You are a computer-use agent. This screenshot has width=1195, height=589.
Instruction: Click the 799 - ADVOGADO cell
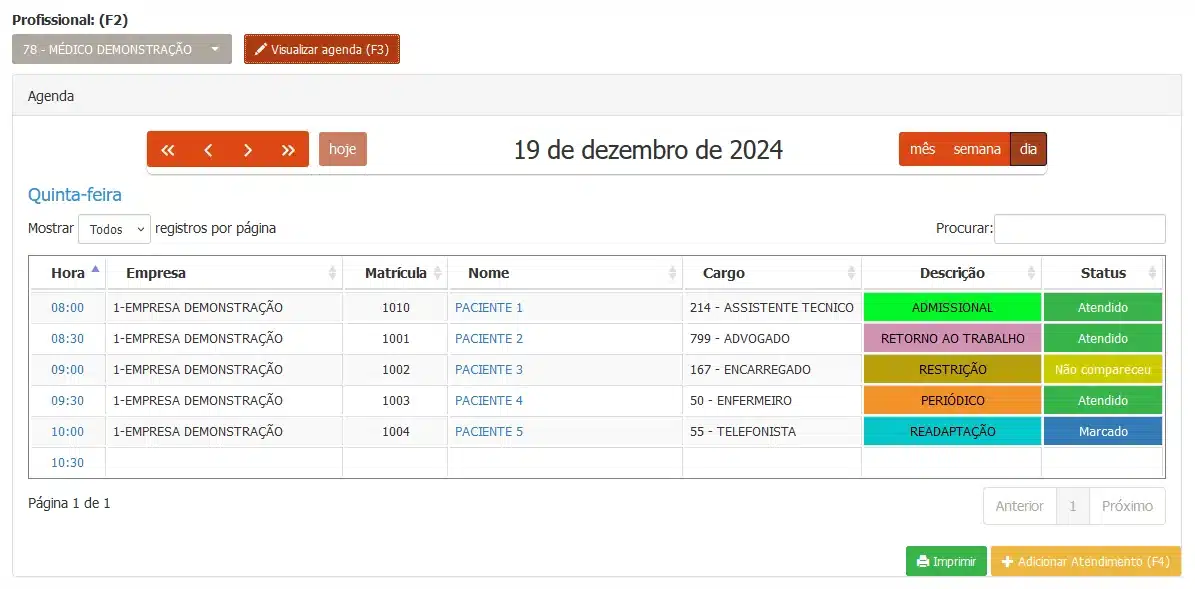pos(771,338)
